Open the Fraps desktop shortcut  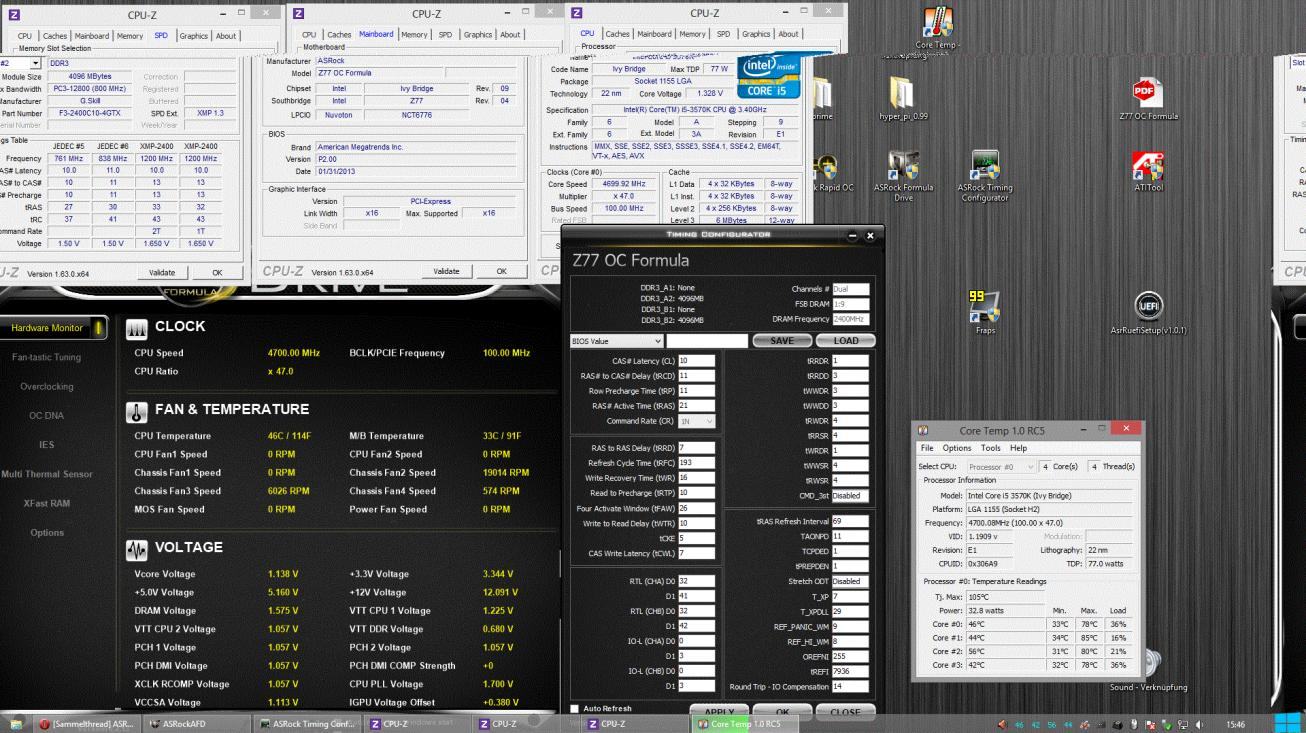pos(985,308)
